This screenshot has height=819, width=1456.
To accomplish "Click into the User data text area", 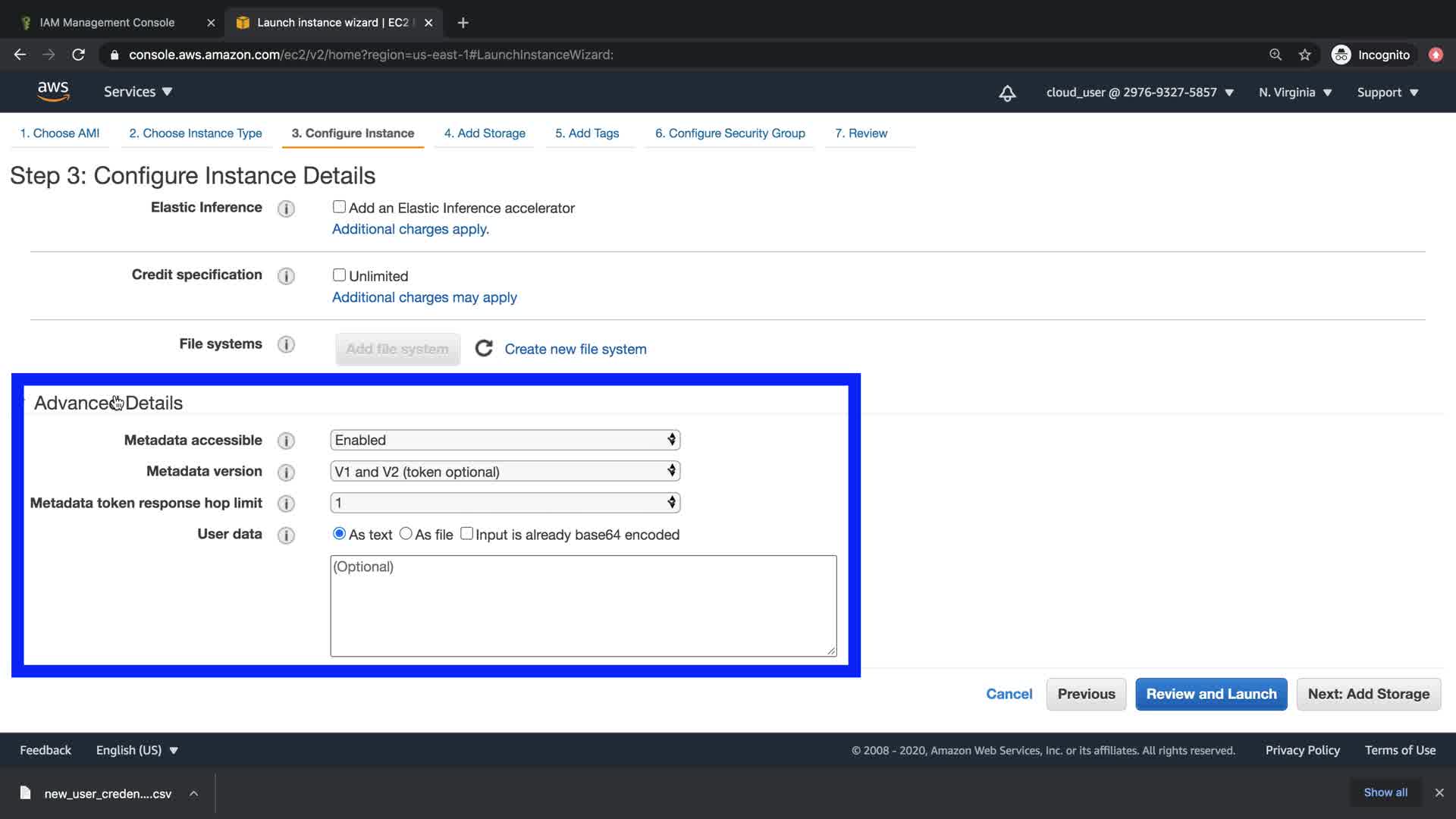I will pyautogui.click(x=582, y=606).
